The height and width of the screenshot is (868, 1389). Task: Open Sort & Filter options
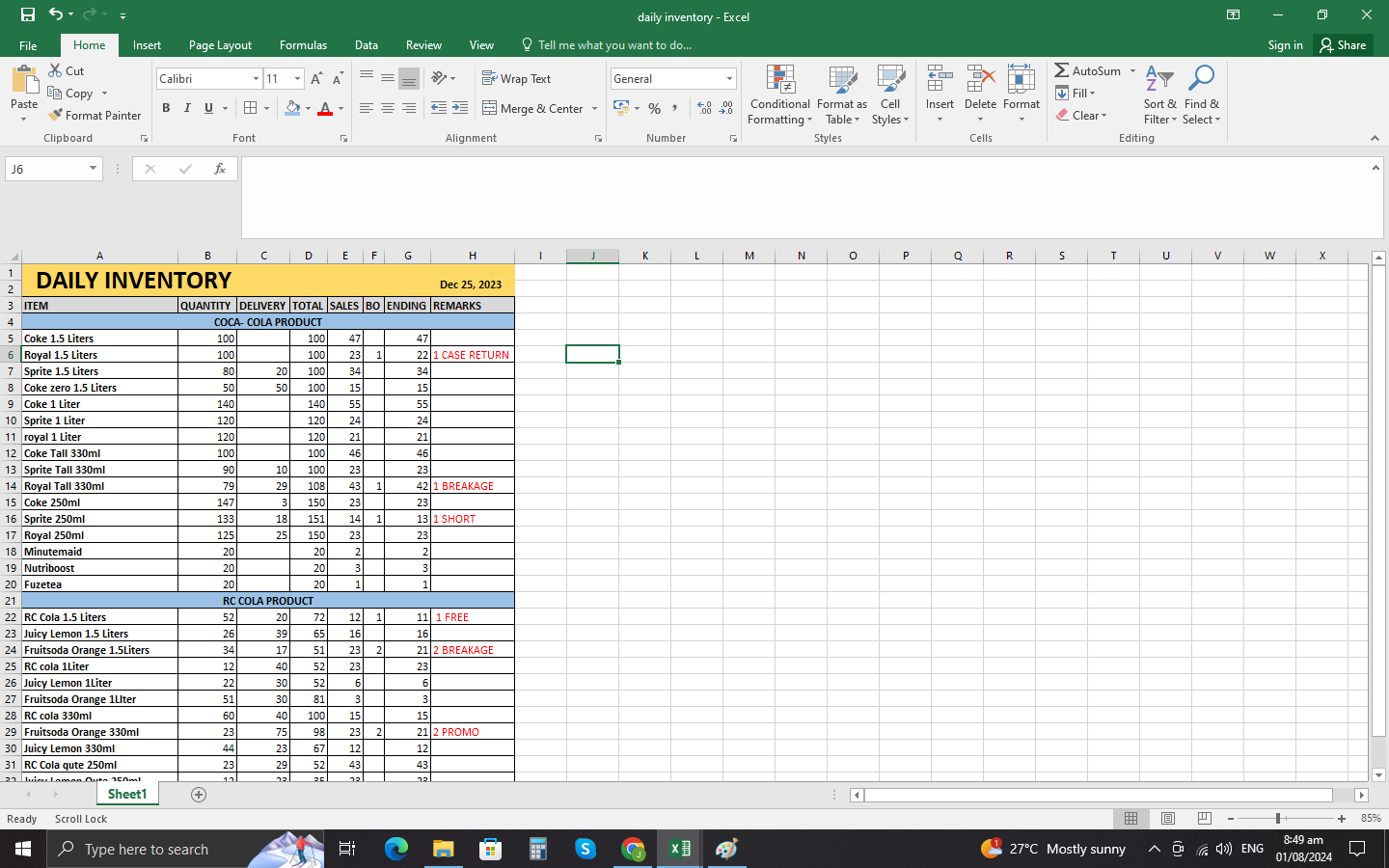pyautogui.click(x=1159, y=95)
